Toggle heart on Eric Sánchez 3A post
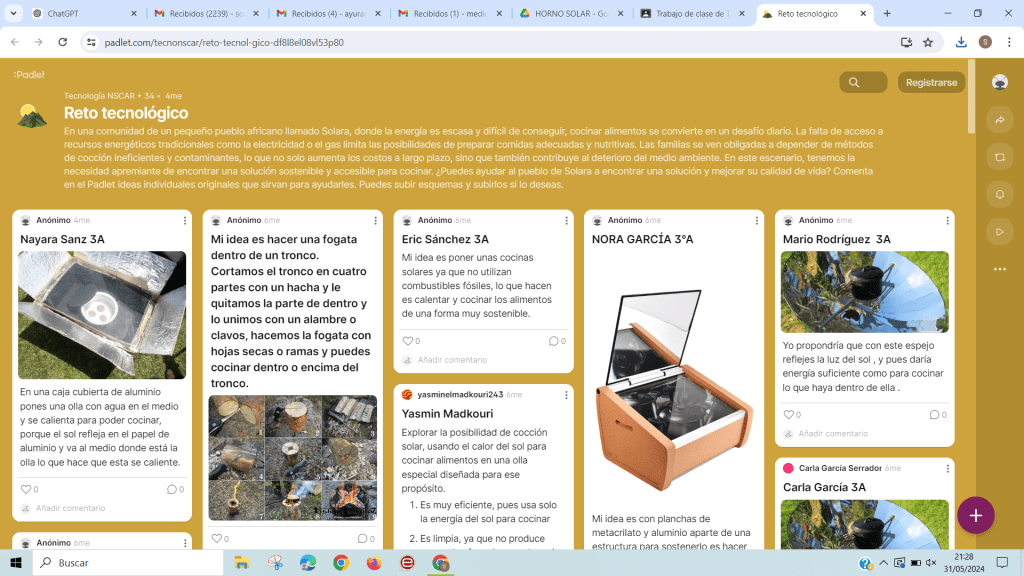This screenshot has height=576, width=1024. [407, 341]
